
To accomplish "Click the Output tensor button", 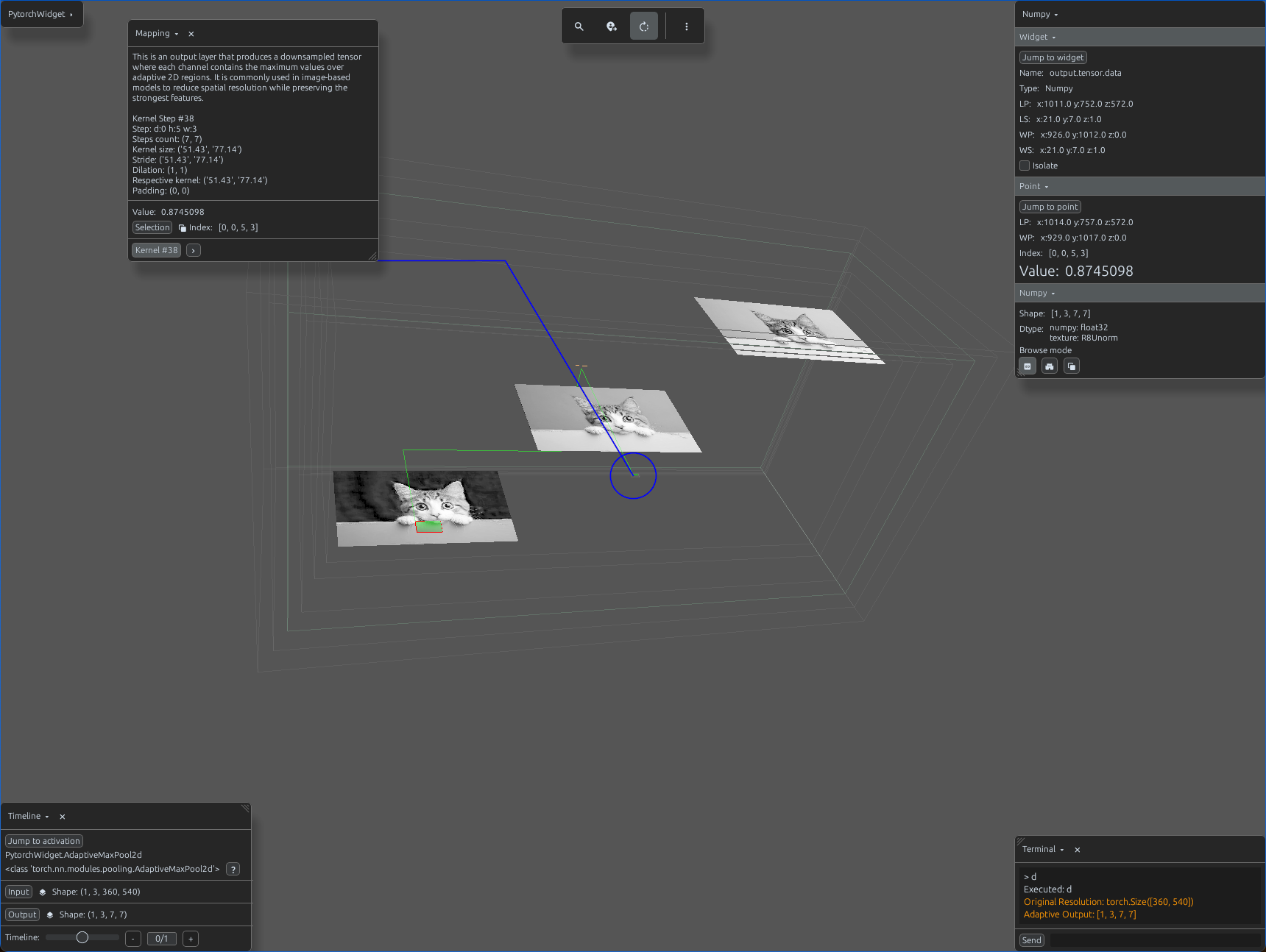I will (x=22, y=914).
